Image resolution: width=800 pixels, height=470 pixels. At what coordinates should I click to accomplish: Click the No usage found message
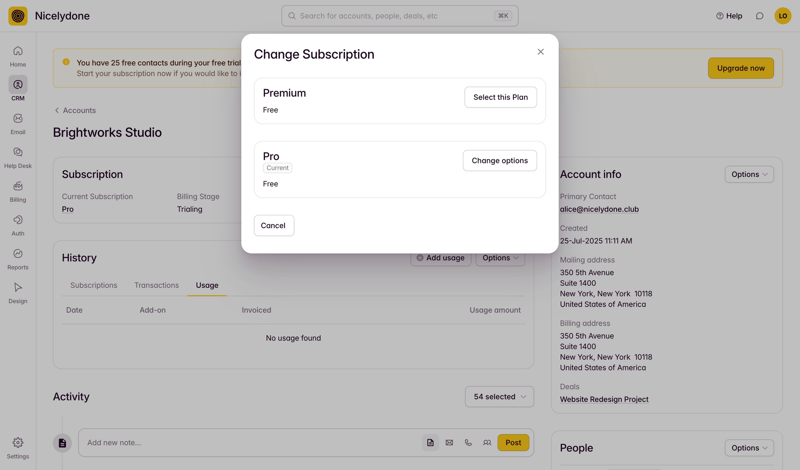pos(293,338)
